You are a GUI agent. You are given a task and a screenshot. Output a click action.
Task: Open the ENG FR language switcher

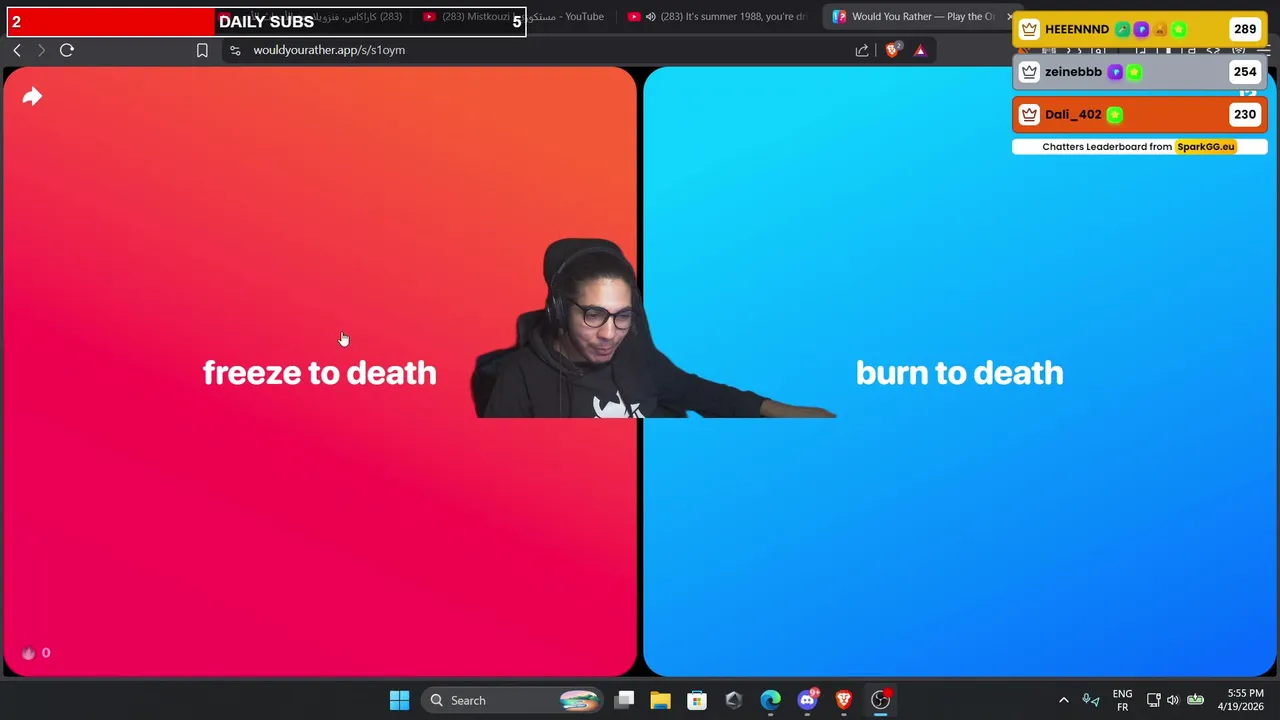click(x=1122, y=700)
